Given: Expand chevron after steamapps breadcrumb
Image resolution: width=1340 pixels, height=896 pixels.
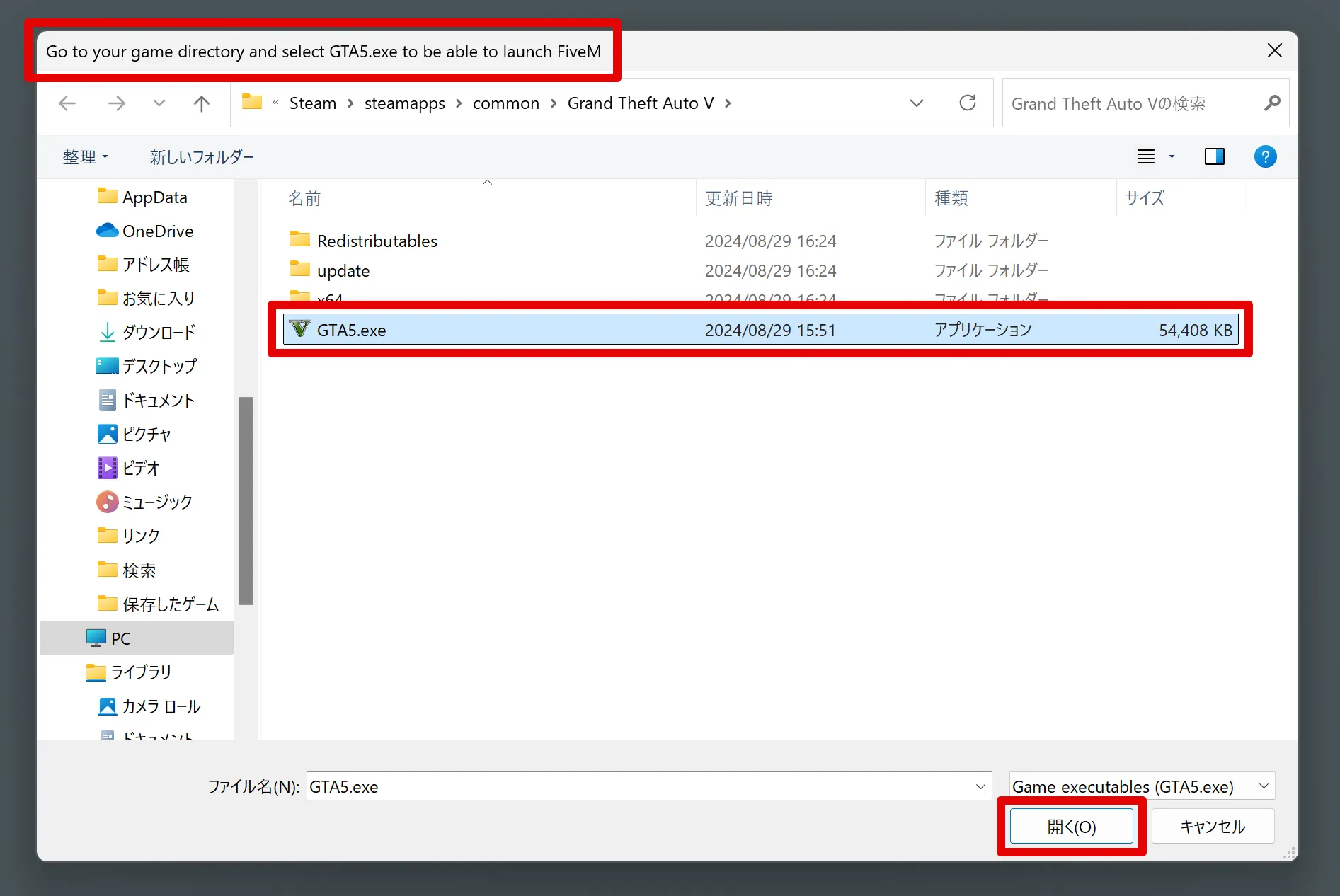Looking at the screenshot, I should (x=459, y=103).
